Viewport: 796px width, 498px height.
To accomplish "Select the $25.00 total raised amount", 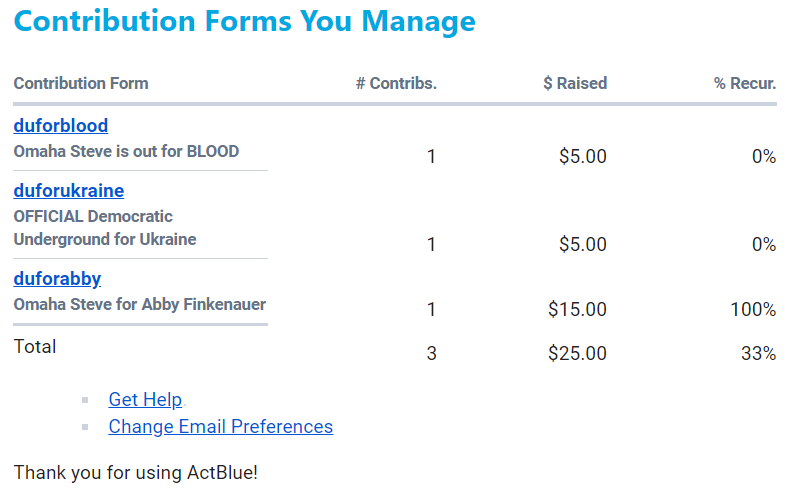I will point(577,353).
